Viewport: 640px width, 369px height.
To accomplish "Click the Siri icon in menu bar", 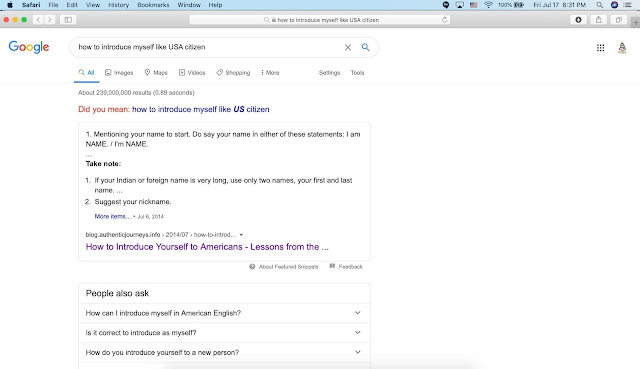I will click(614, 5).
